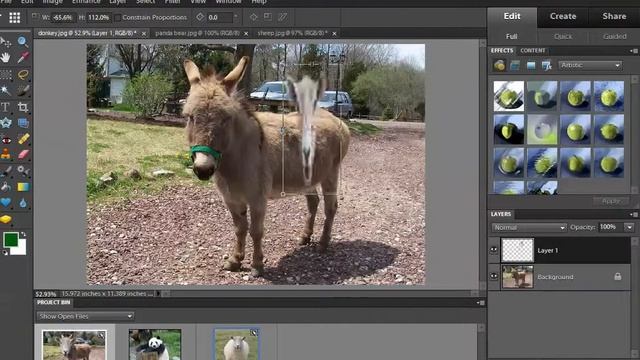Click the Apply button in Effects panel
Image resolution: width=640 pixels, height=360 pixels.
point(611,201)
